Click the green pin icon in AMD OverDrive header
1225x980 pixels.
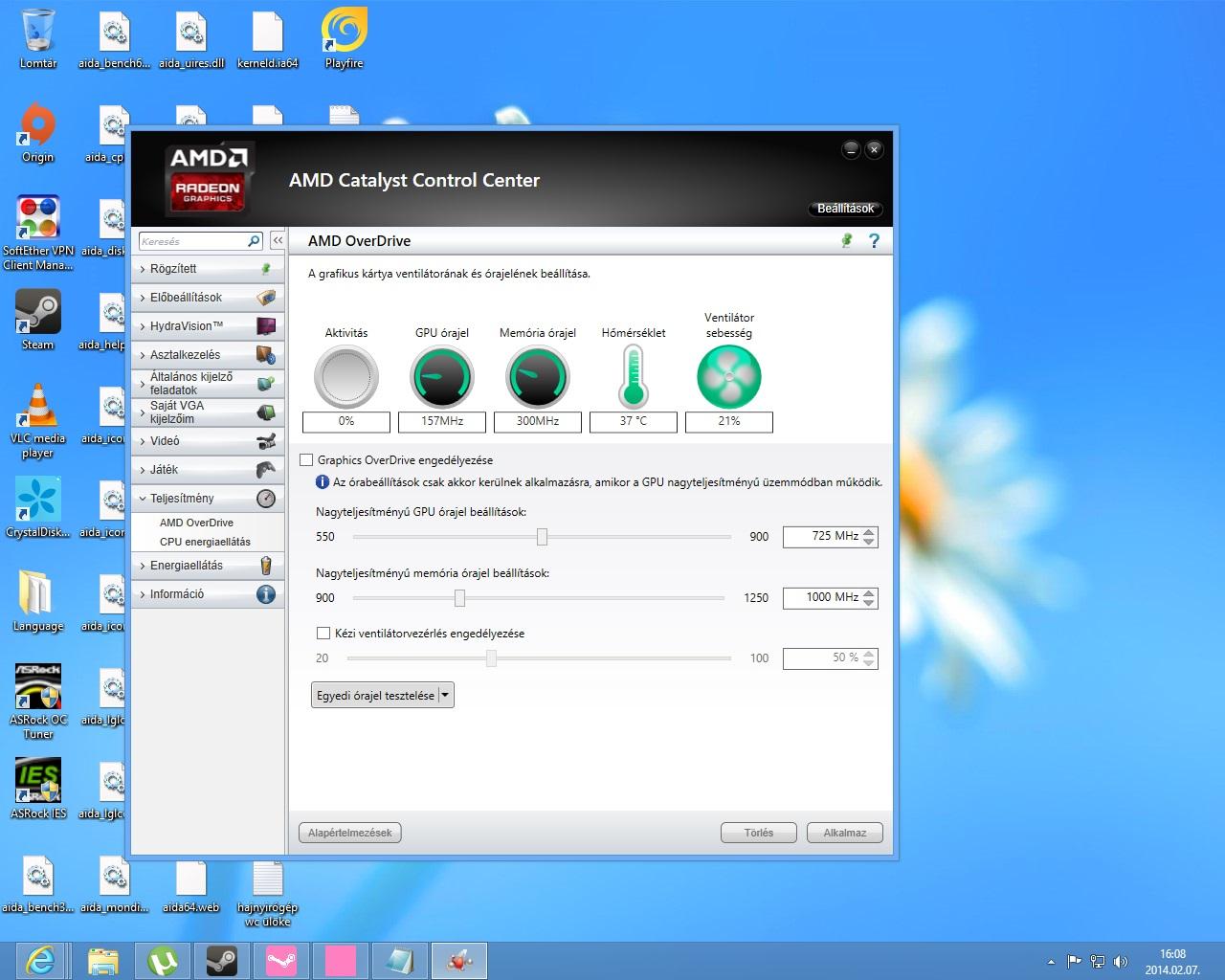pos(846,241)
